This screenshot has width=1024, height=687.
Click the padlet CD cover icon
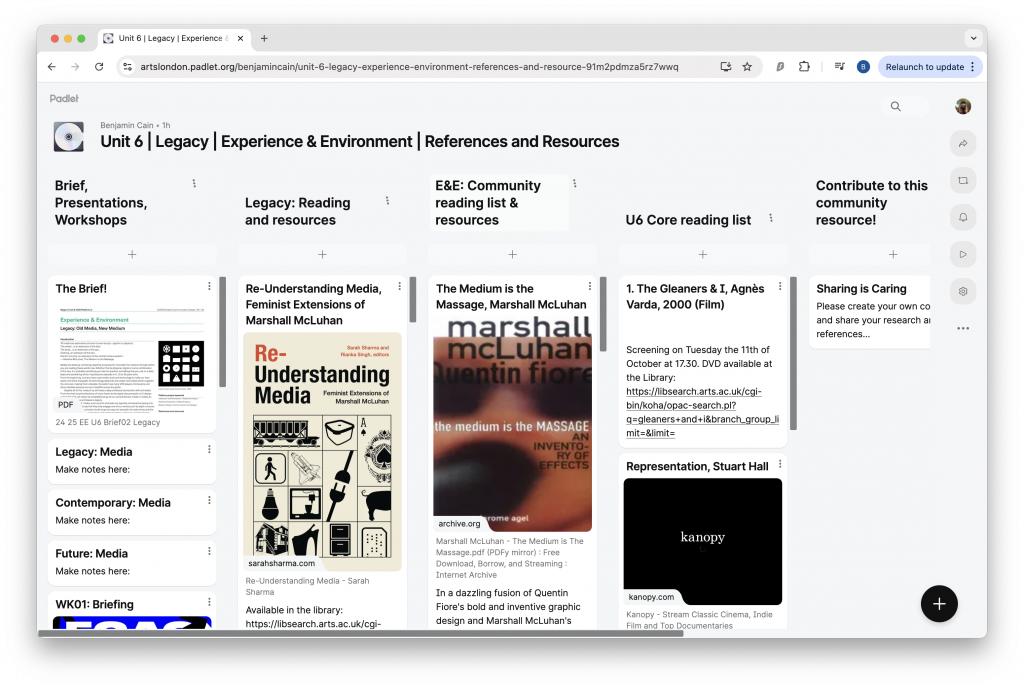69,137
